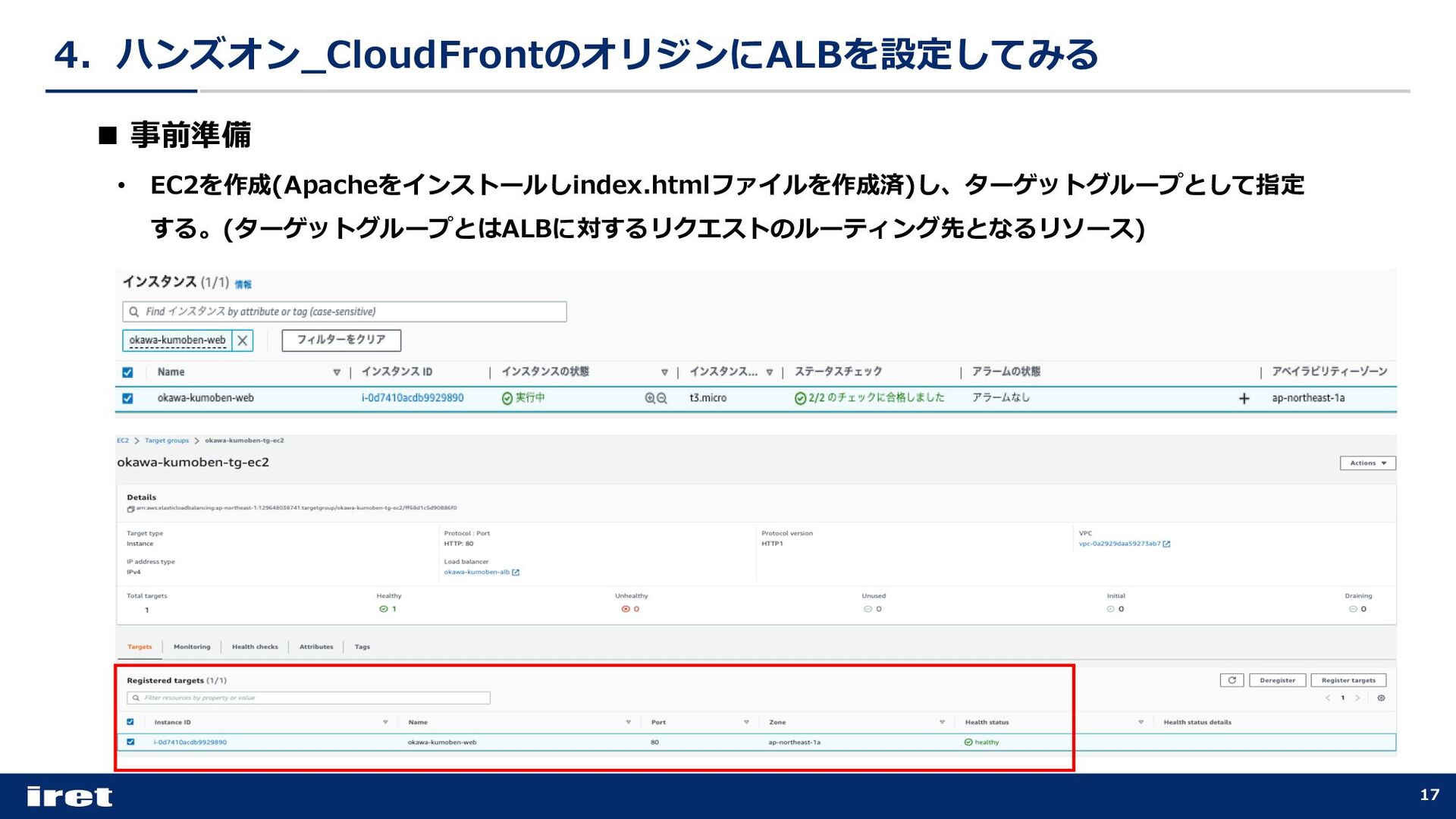Uncheck the i-0d7410acdb9929890 target row checkbox

[130, 742]
